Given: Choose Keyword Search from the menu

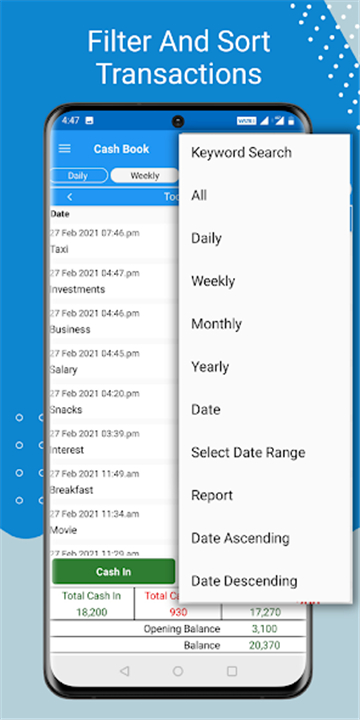Looking at the screenshot, I should point(241,152).
